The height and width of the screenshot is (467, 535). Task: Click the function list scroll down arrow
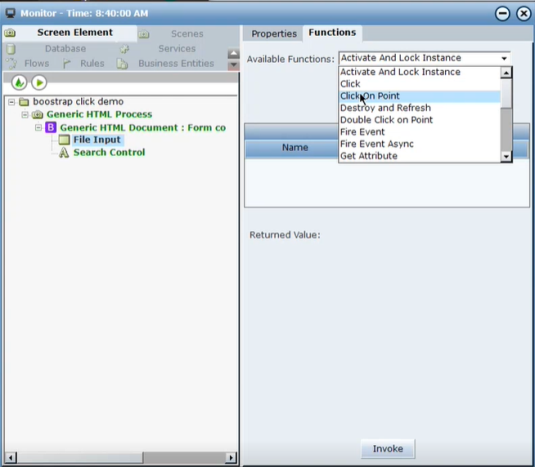pyautogui.click(x=506, y=157)
